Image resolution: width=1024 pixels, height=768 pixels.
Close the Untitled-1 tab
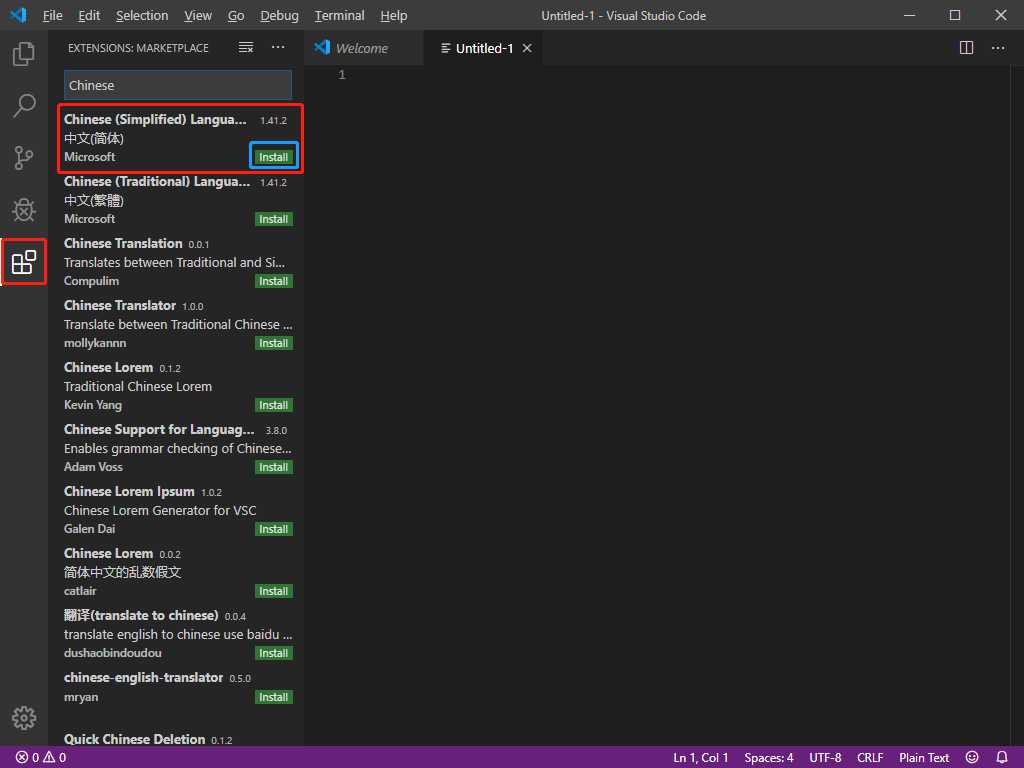coord(527,48)
